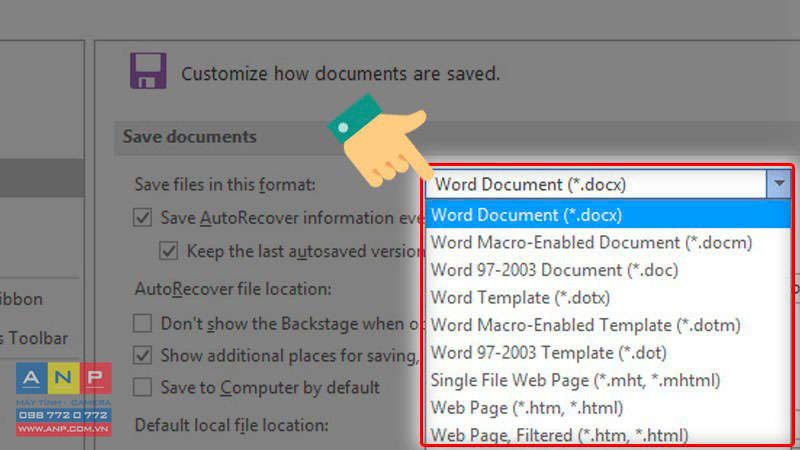Select Word Document (*.docx) in list
This screenshot has height=450, width=800.
point(608,215)
